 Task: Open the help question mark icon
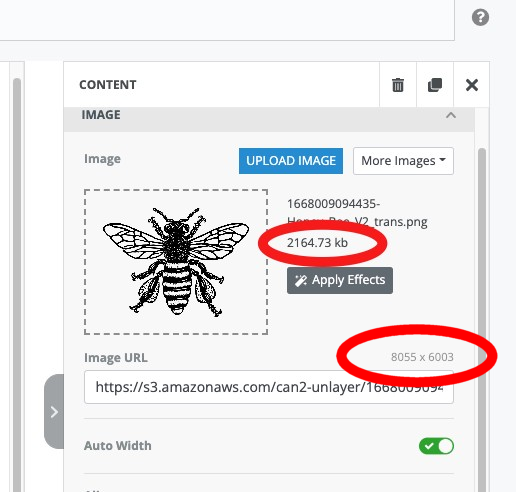[x=480, y=17]
